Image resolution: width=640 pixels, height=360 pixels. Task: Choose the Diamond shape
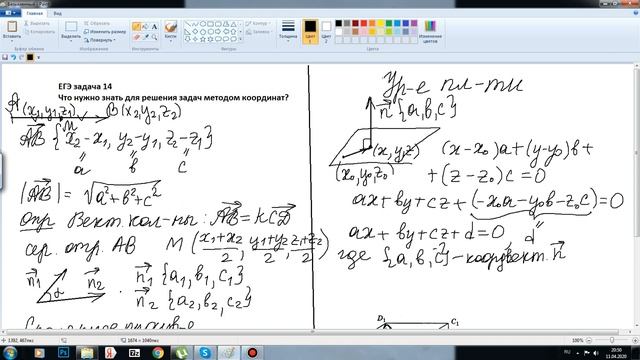pyautogui.click(x=195, y=31)
